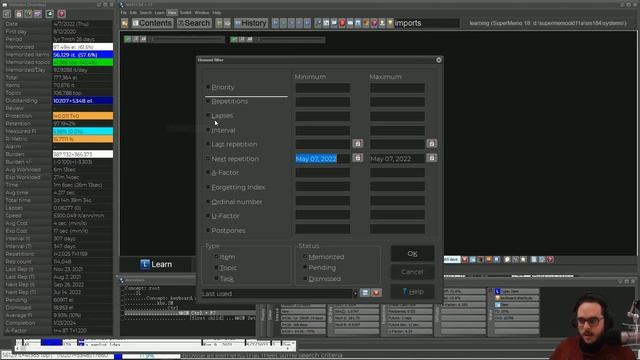
Task: Click the blue Outstanding value bar
Action: pos(83,100)
